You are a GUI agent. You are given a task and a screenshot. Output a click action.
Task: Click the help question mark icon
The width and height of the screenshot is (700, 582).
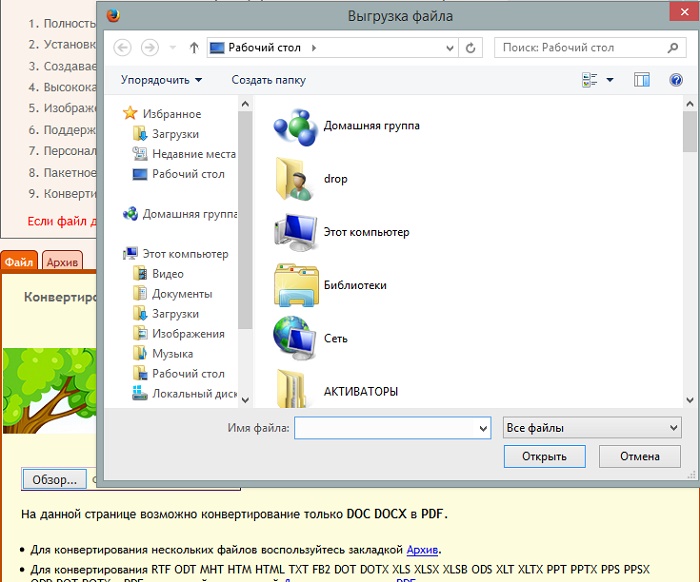676,80
